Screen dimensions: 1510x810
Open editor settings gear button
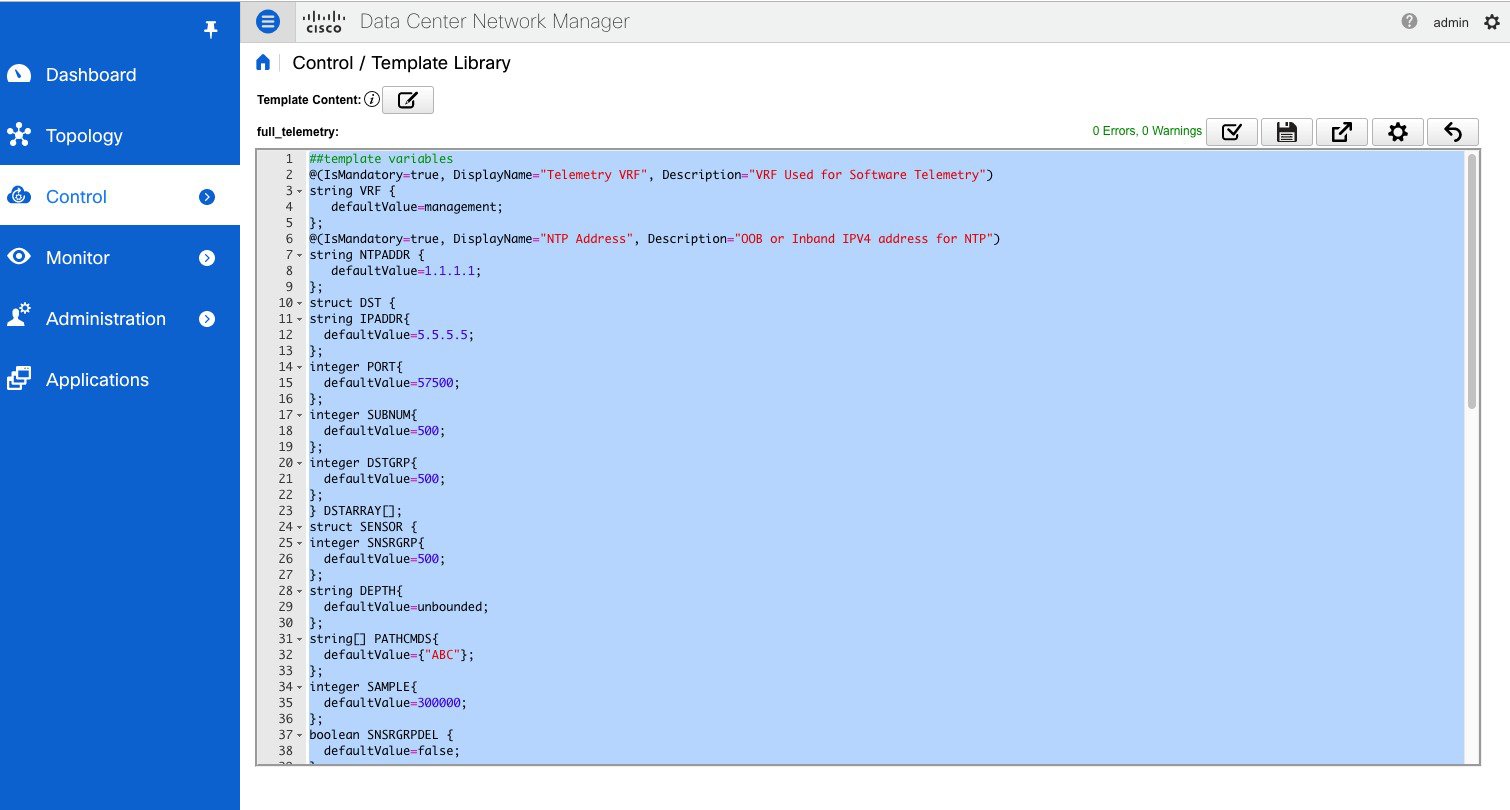(x=1398, y=132)
